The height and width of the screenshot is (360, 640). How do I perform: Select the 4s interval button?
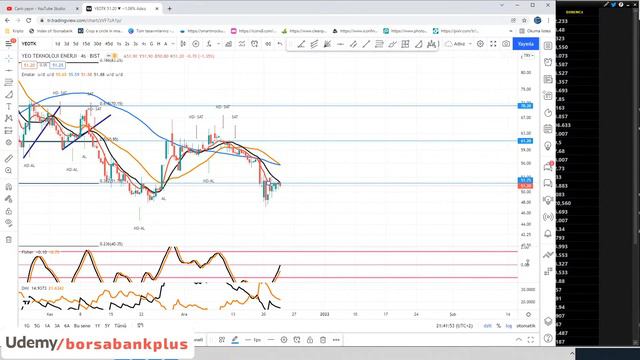143,44
